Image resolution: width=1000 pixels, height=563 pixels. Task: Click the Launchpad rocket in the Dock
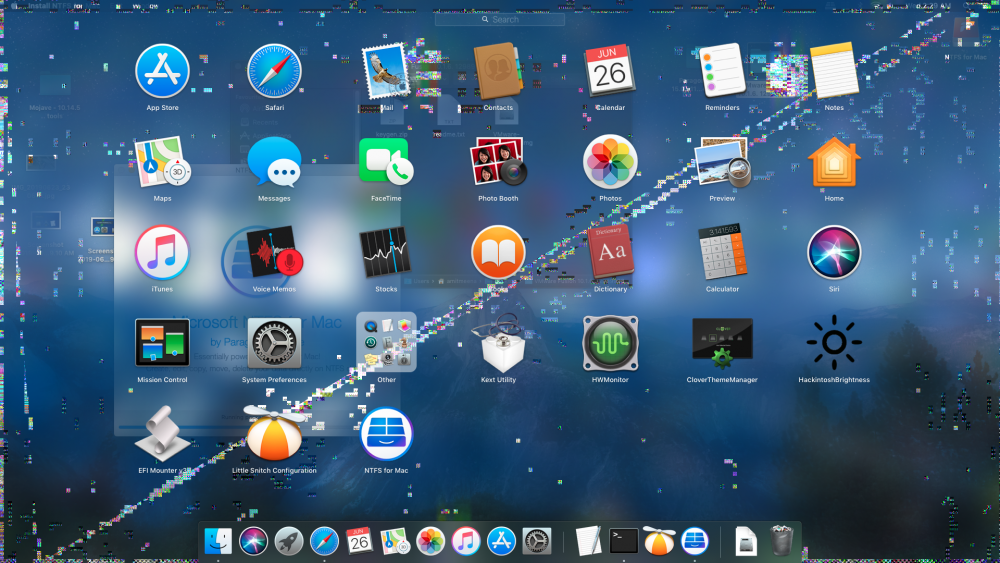288,541
